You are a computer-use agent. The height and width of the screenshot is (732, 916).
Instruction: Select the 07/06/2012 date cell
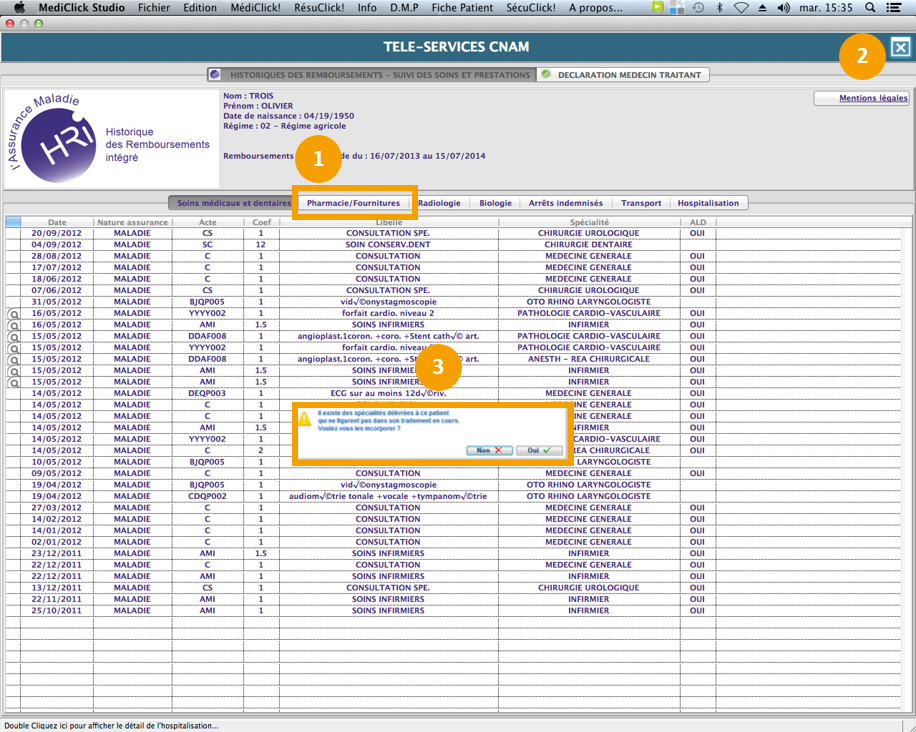(57, 290)
